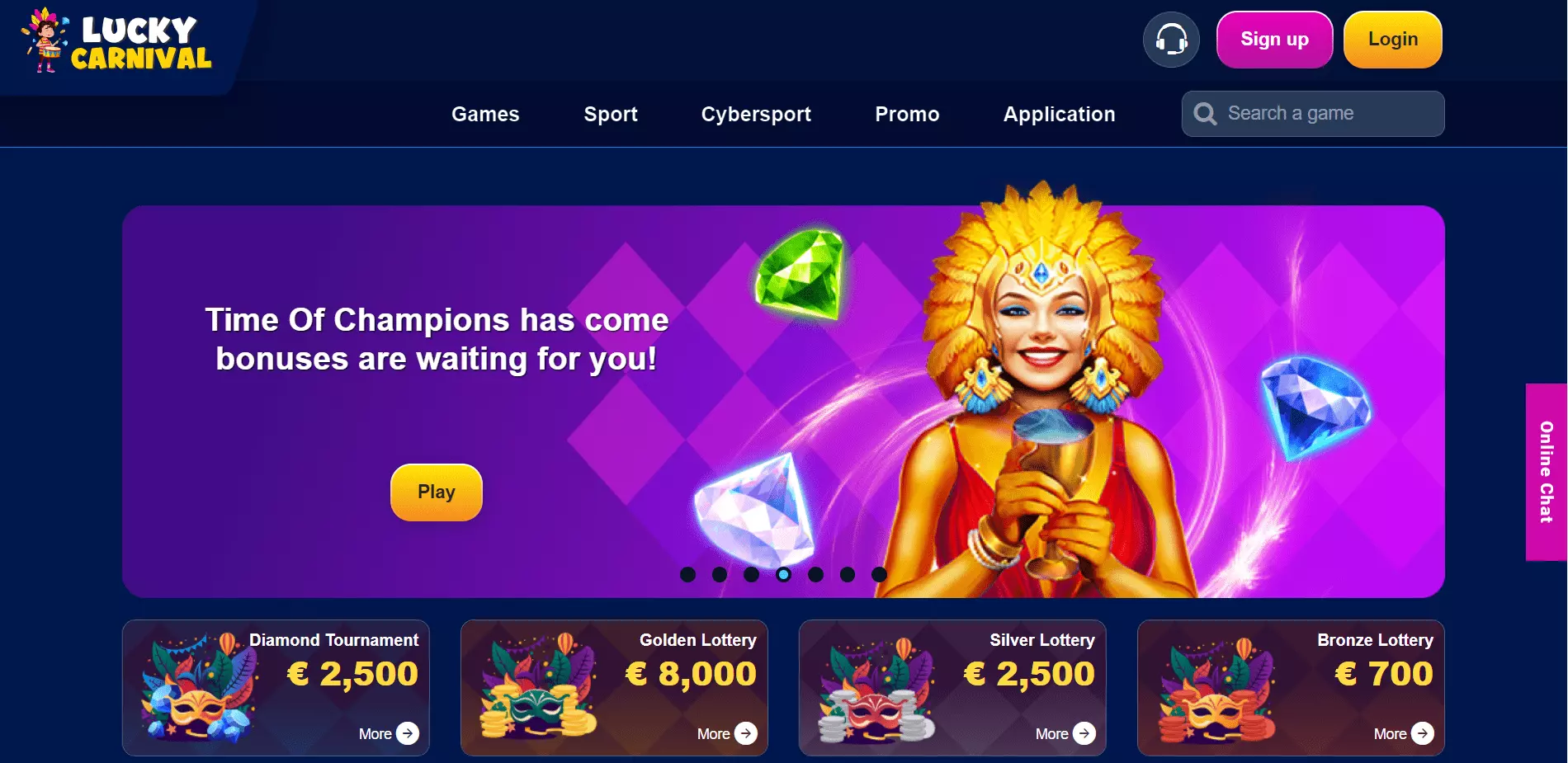
Task: Select the last banner slide dot
Action: coord(879,574)
